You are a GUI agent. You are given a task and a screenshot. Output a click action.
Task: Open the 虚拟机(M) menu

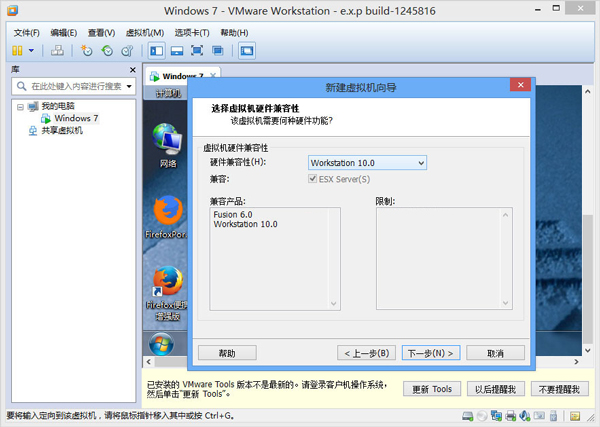click(x=145, y=33)
